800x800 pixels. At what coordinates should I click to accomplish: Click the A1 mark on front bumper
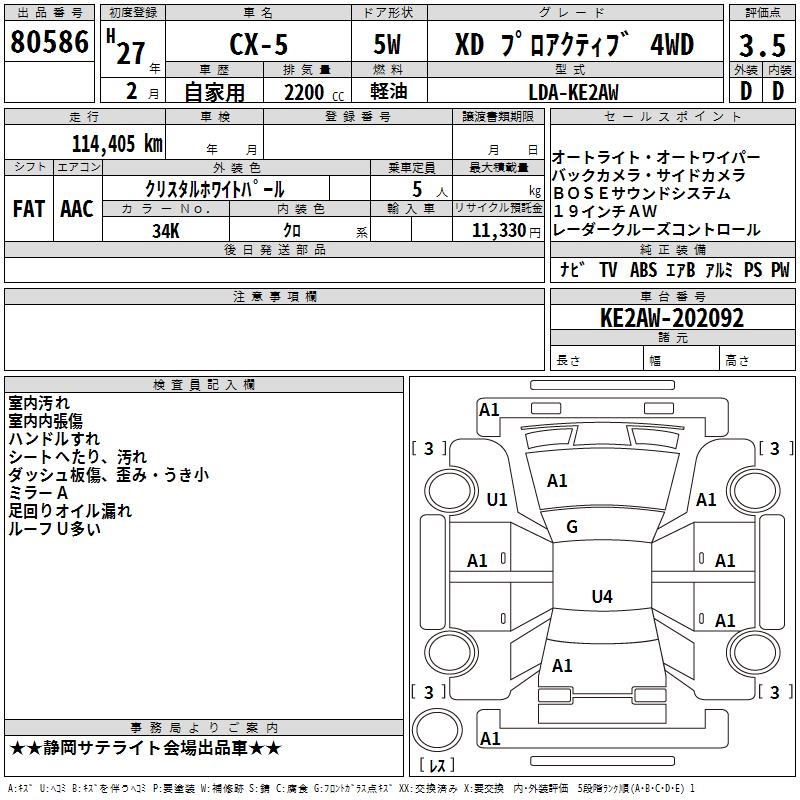click(x=489, y=409)
